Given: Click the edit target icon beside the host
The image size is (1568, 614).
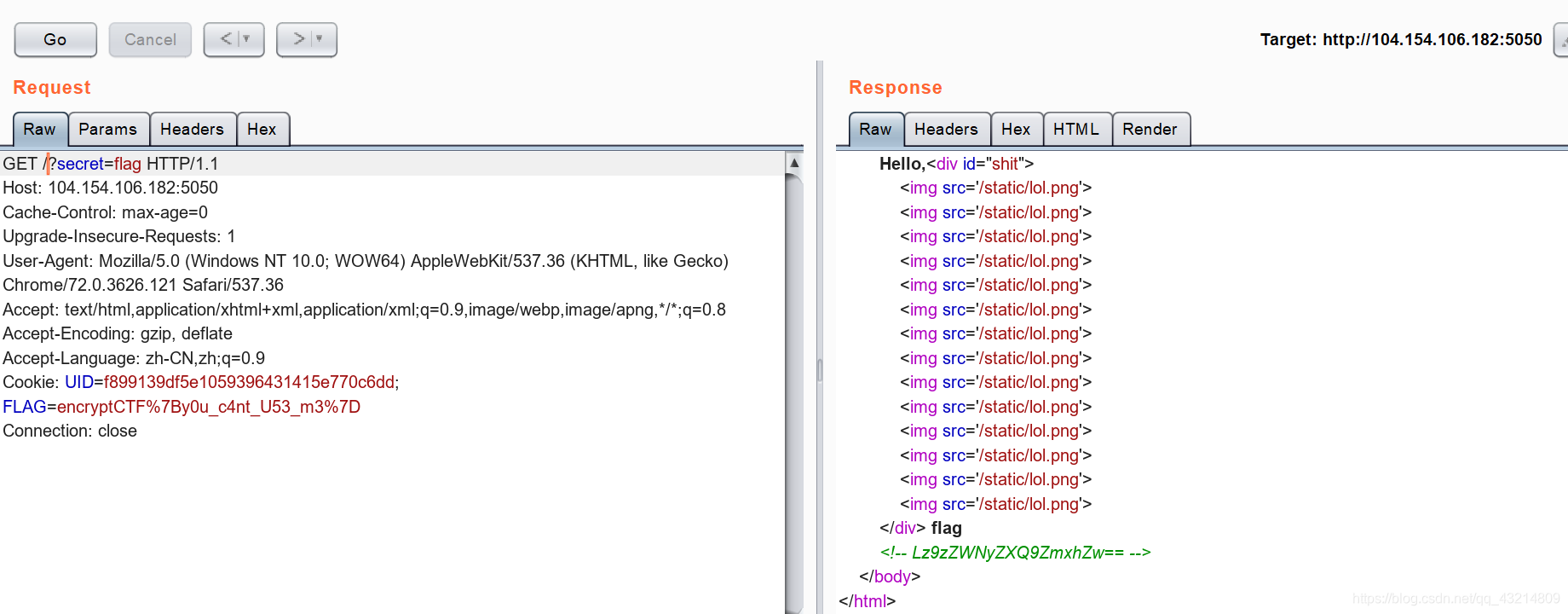Looking at the screenshot, I should tap(1561, 40).
